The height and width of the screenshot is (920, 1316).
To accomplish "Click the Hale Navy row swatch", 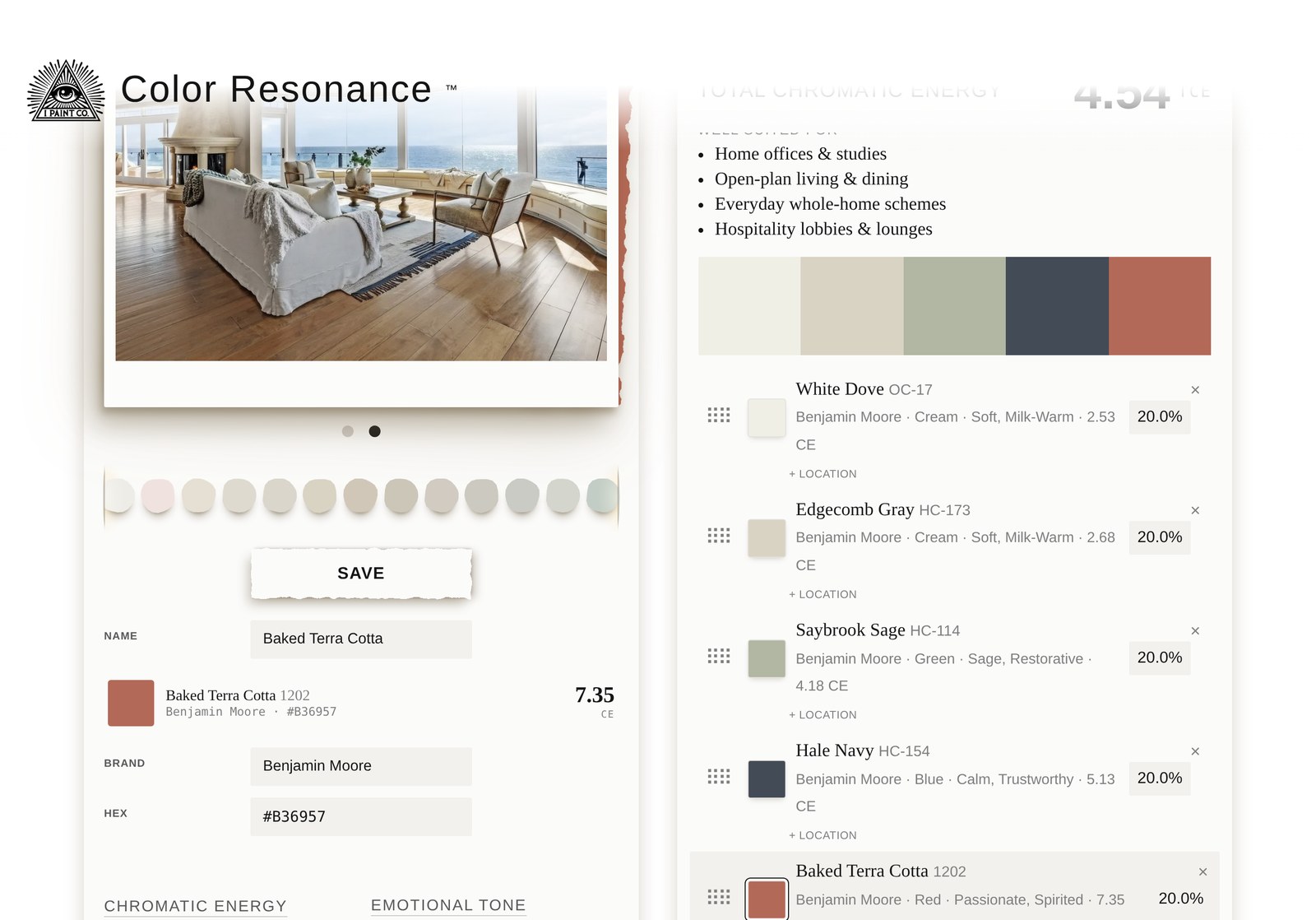I will click(x=767, y=779).
